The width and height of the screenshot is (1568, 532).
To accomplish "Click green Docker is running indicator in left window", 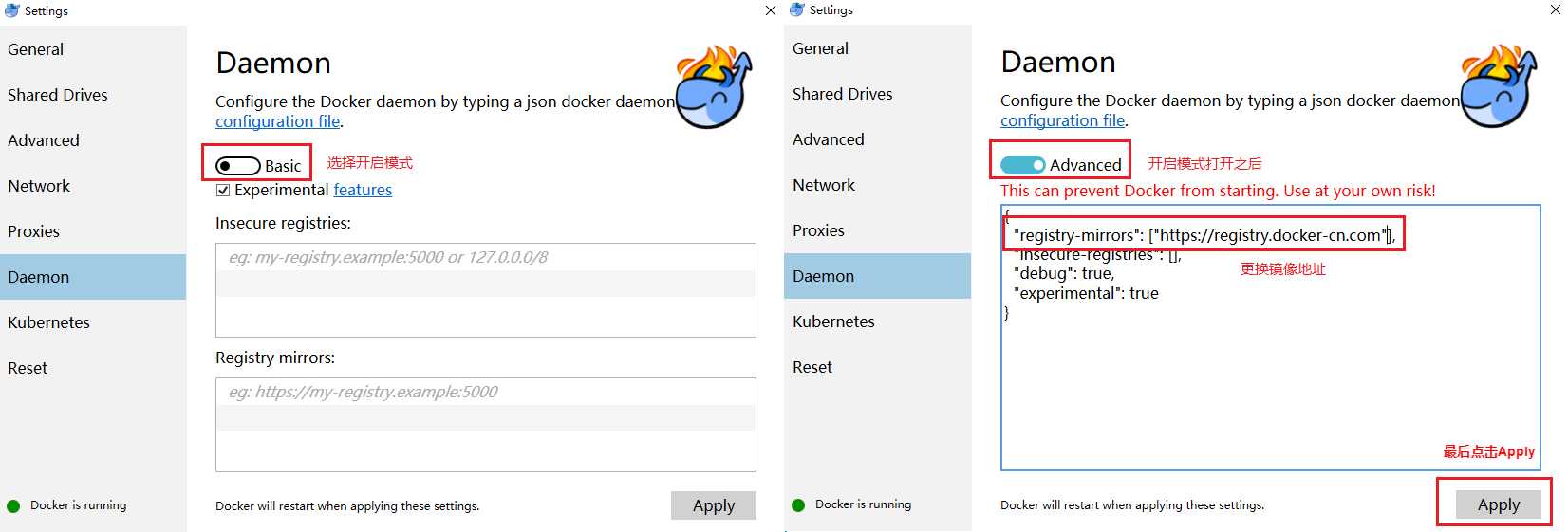I will (x=13, y=506).
